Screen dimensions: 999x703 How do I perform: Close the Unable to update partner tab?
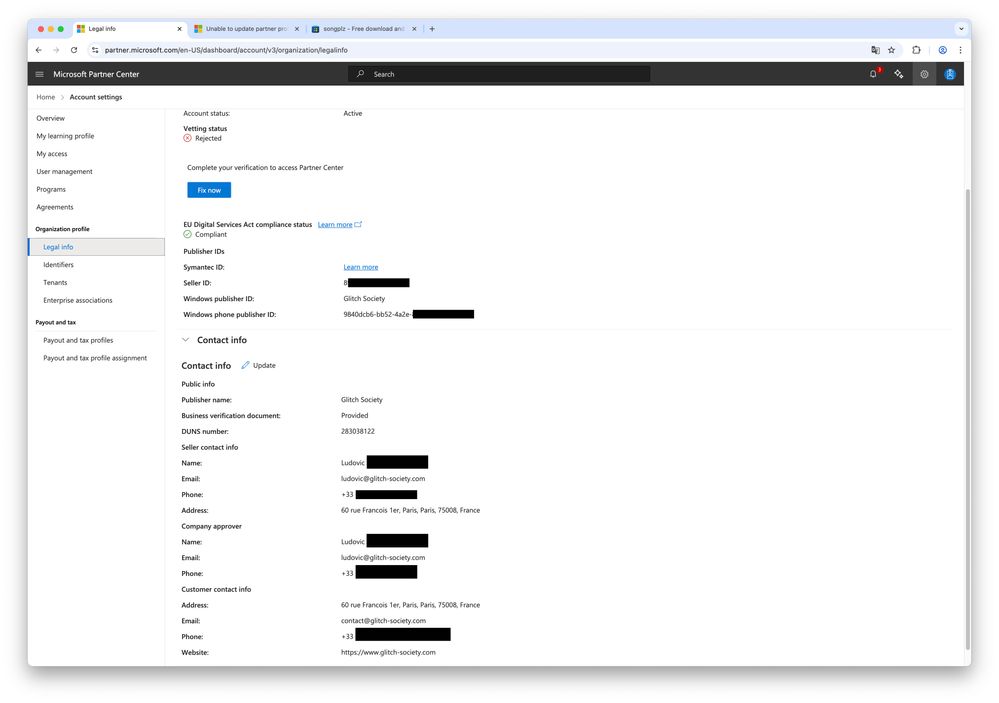pyautogui.click(x=297, y=29)
